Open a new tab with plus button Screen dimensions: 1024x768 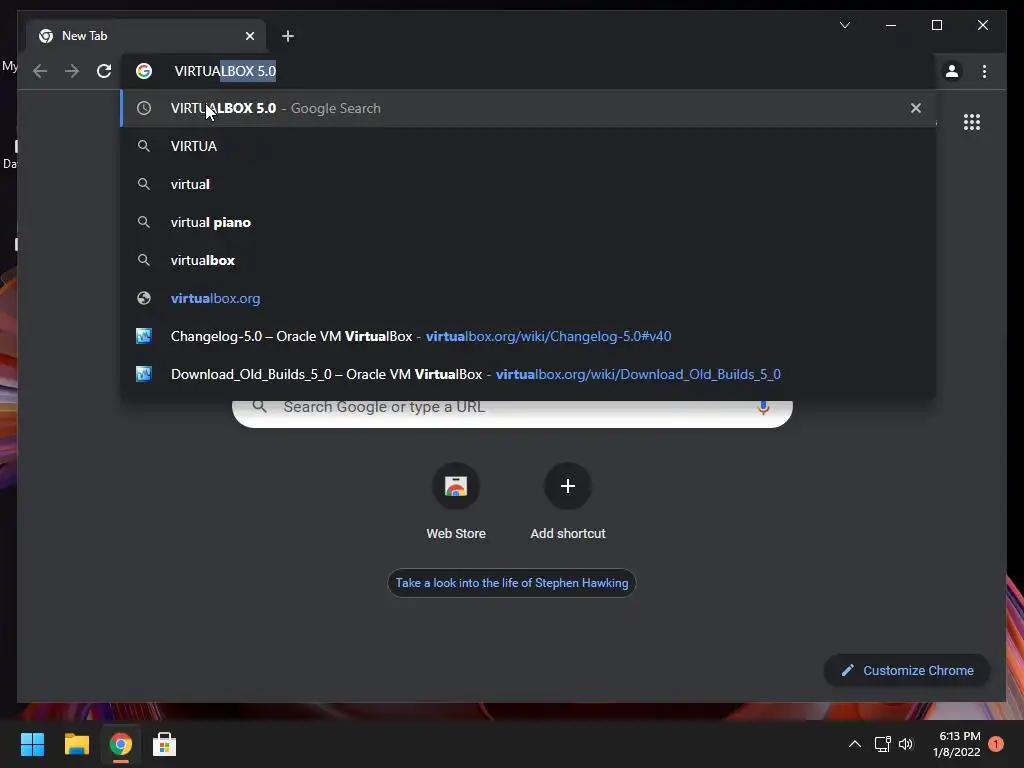click(288, 36)
